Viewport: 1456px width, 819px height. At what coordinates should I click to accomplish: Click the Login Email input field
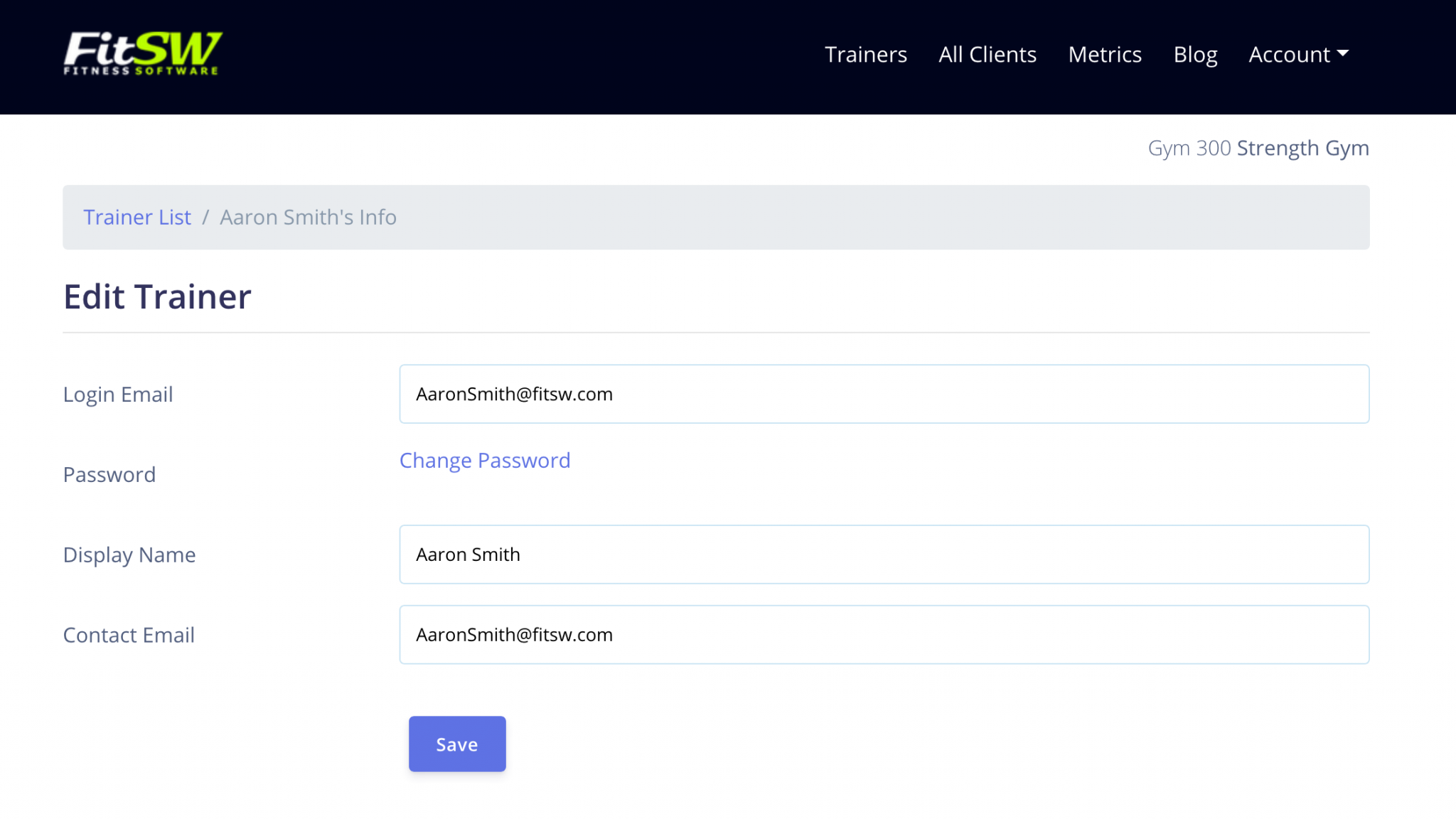(884, 393)
